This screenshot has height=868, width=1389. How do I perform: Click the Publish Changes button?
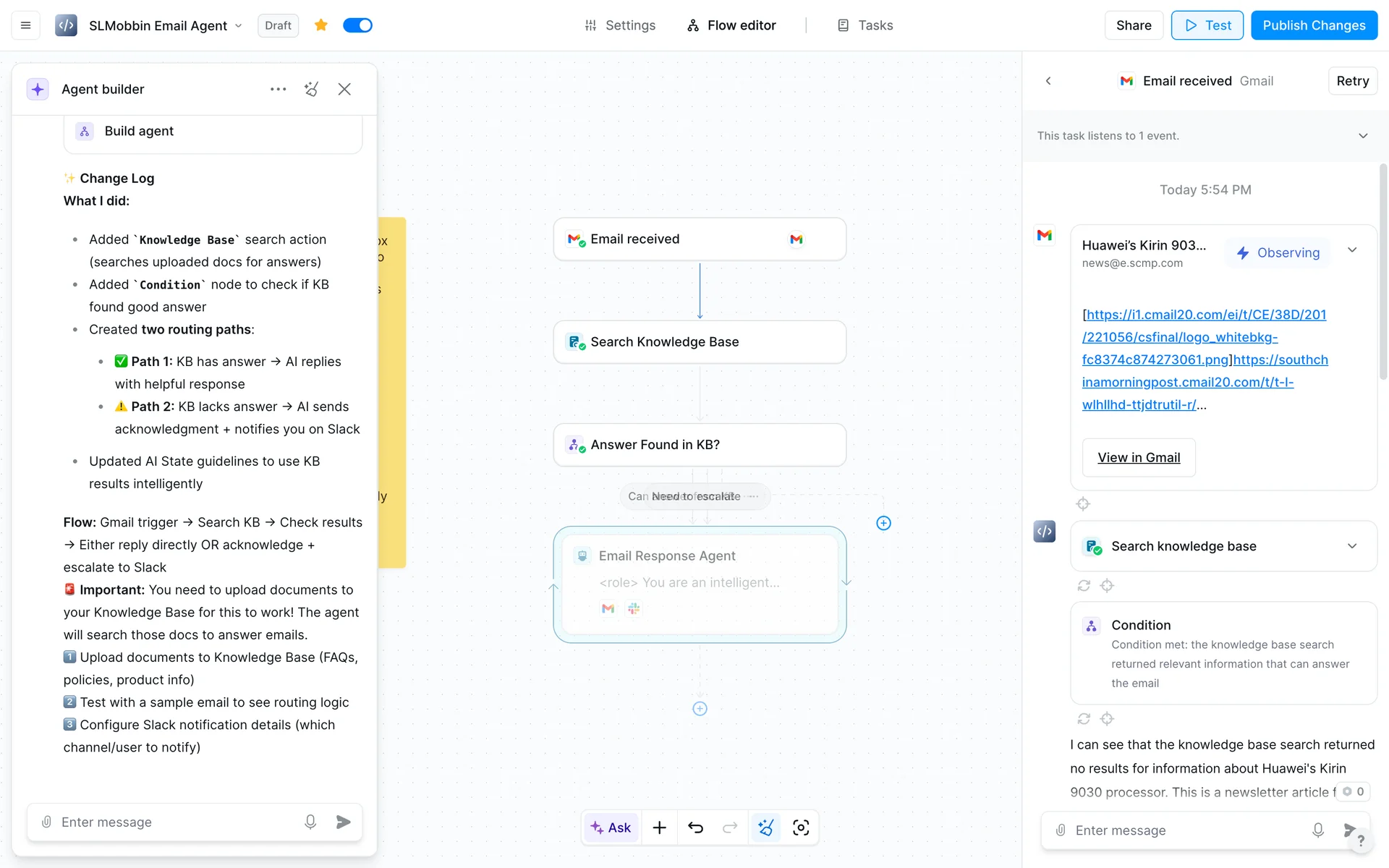[x=1314, y=25]
